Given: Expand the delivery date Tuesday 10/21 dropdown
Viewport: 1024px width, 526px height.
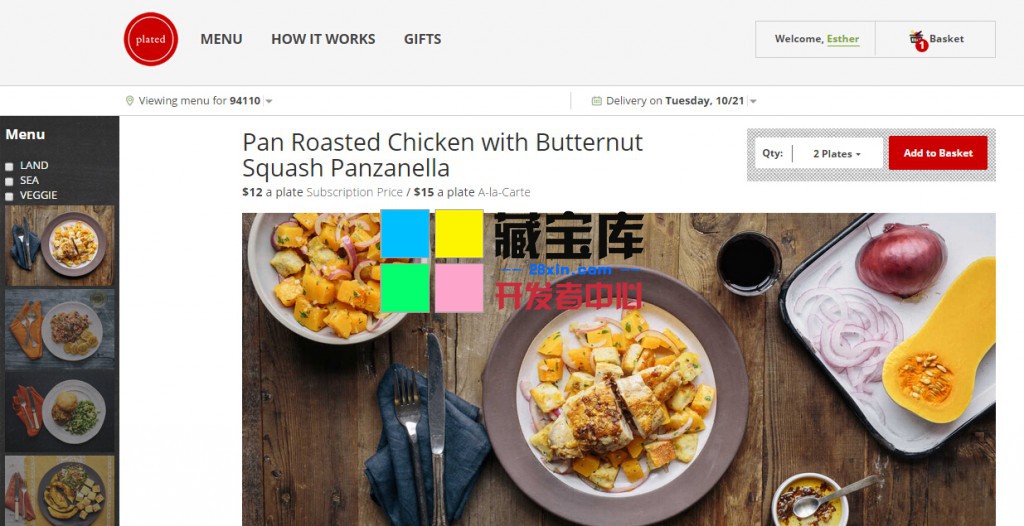Looking at the screenshot, I should tap(753, 101).
